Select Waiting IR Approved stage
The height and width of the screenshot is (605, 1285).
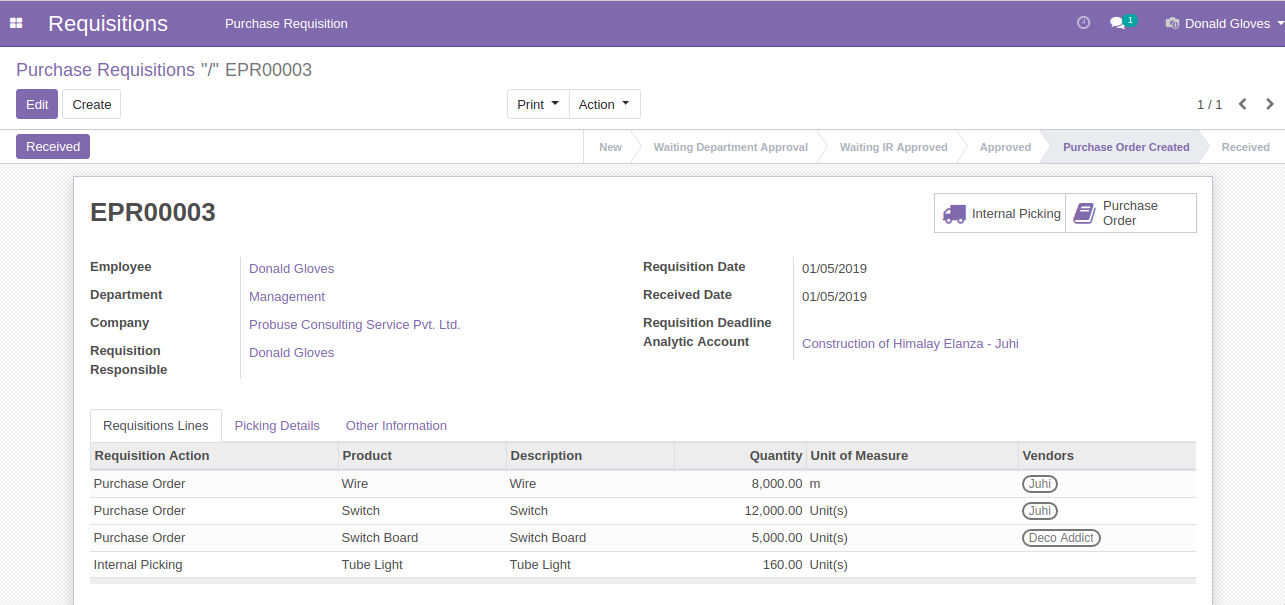pos(893,147)
